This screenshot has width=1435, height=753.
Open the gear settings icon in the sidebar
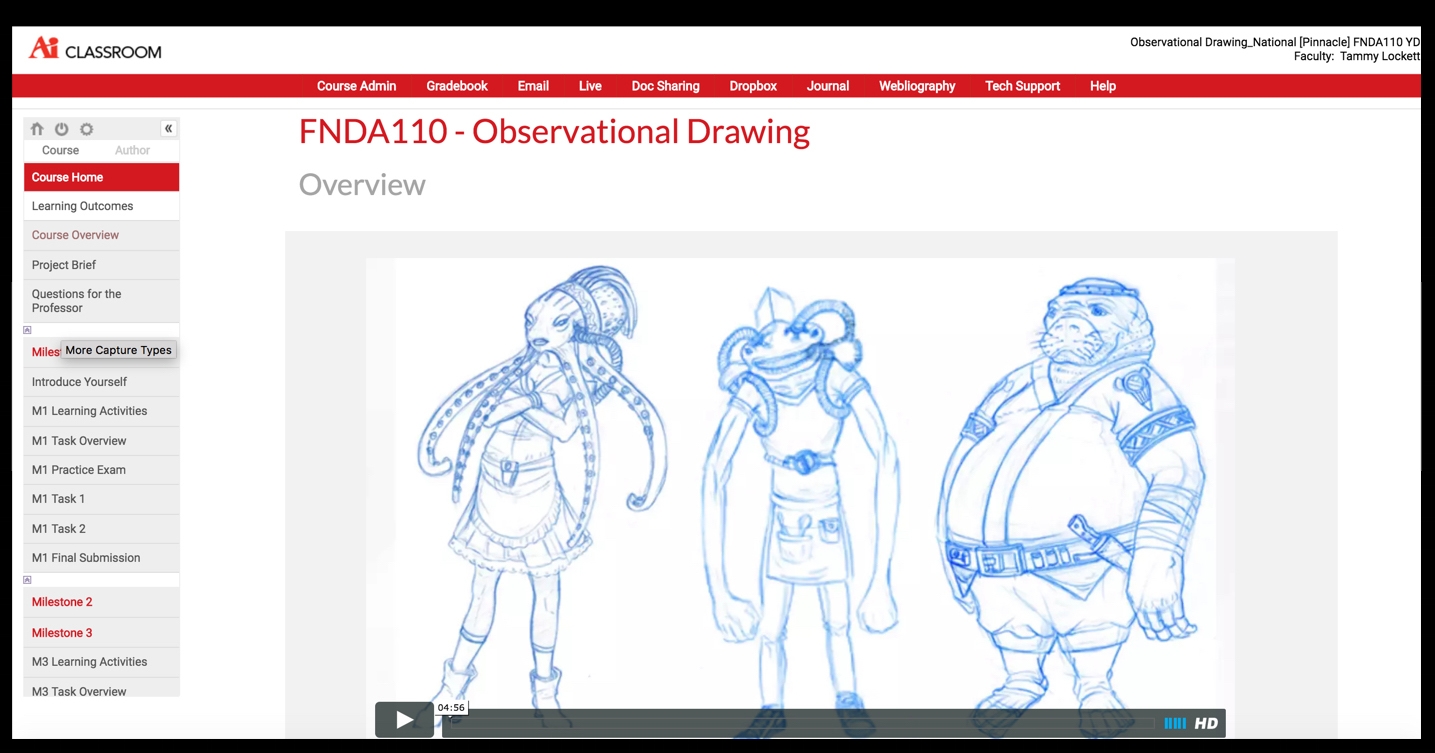coord(87,129)
